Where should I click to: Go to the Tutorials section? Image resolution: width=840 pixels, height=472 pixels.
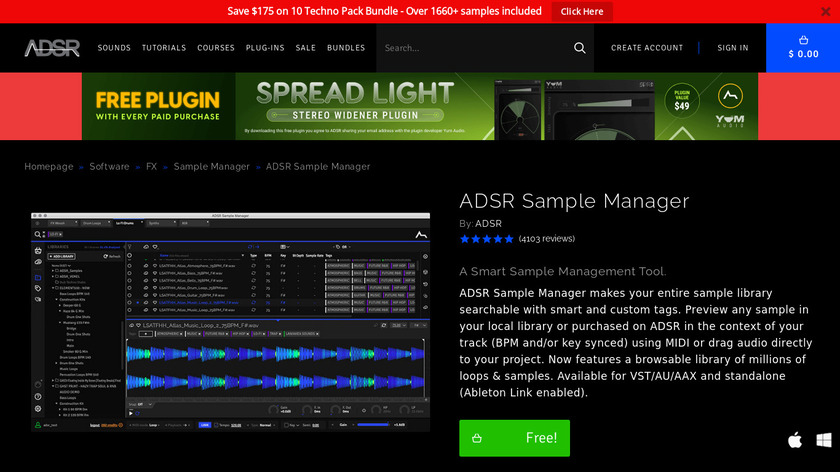pyautogui.click(x=164, y=48)
